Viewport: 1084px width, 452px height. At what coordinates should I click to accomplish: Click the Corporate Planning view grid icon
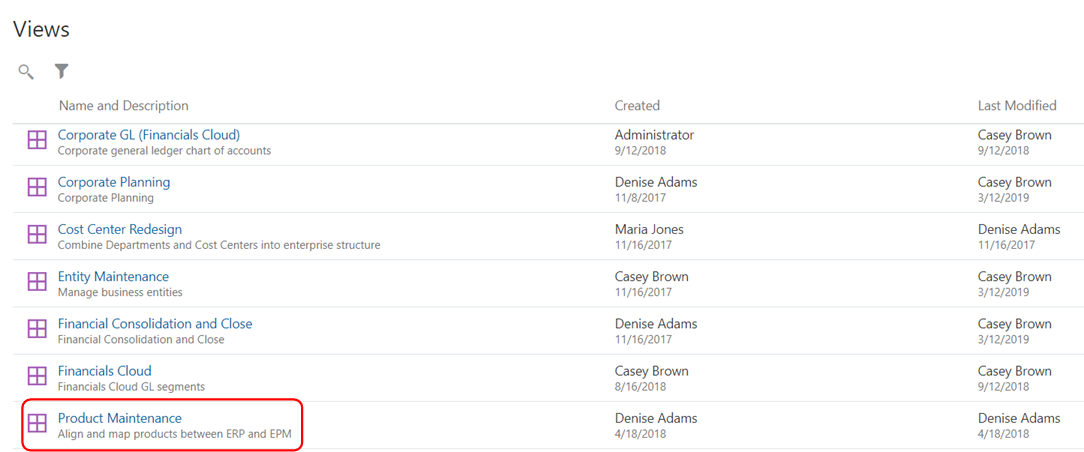37,187
